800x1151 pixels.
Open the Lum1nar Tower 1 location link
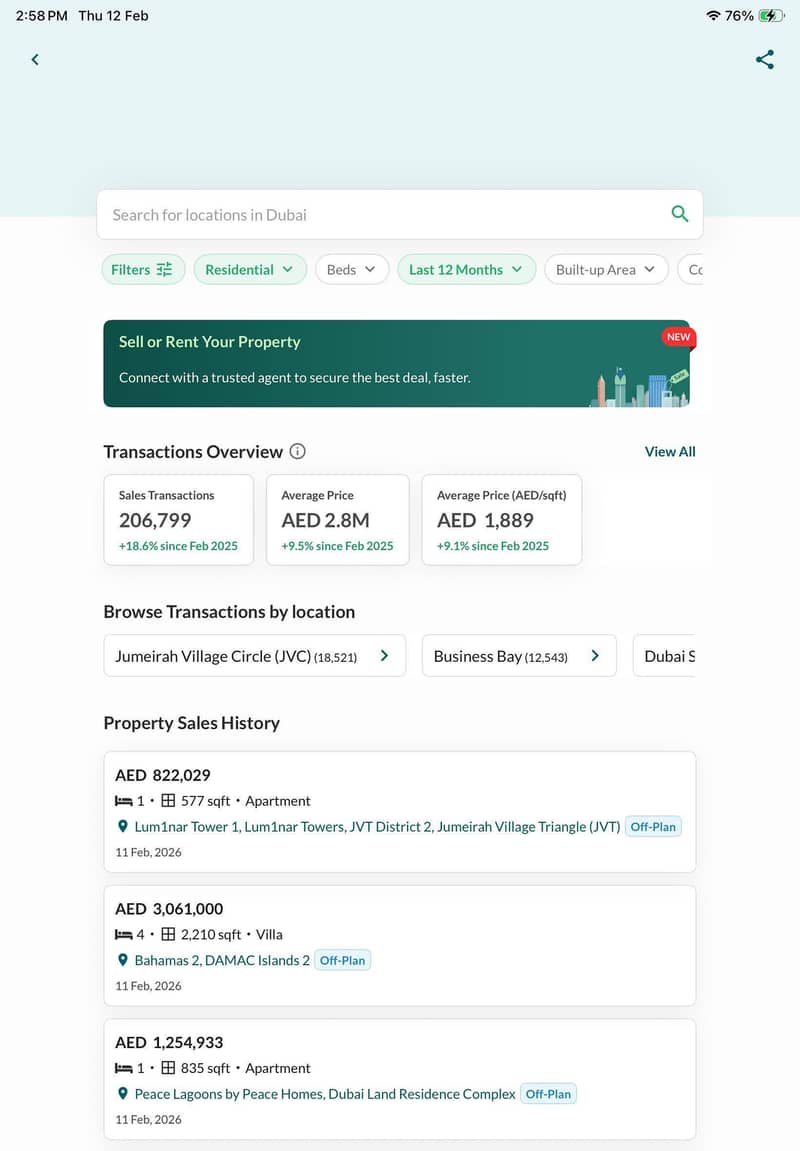click(x=377, y=827)
